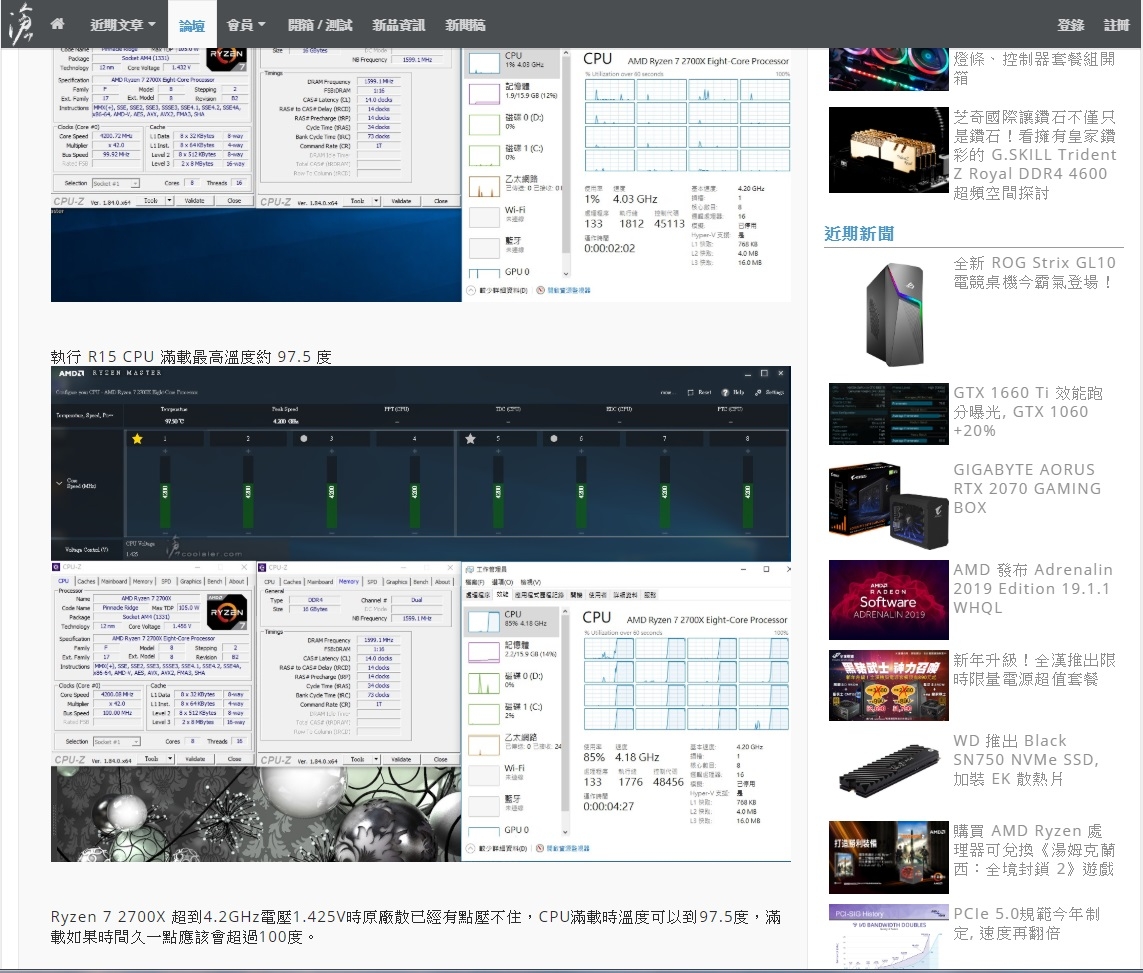The image size is (1143, 973).
Task: Click the 註冊 register link
Action: [x=1116, y=25]
